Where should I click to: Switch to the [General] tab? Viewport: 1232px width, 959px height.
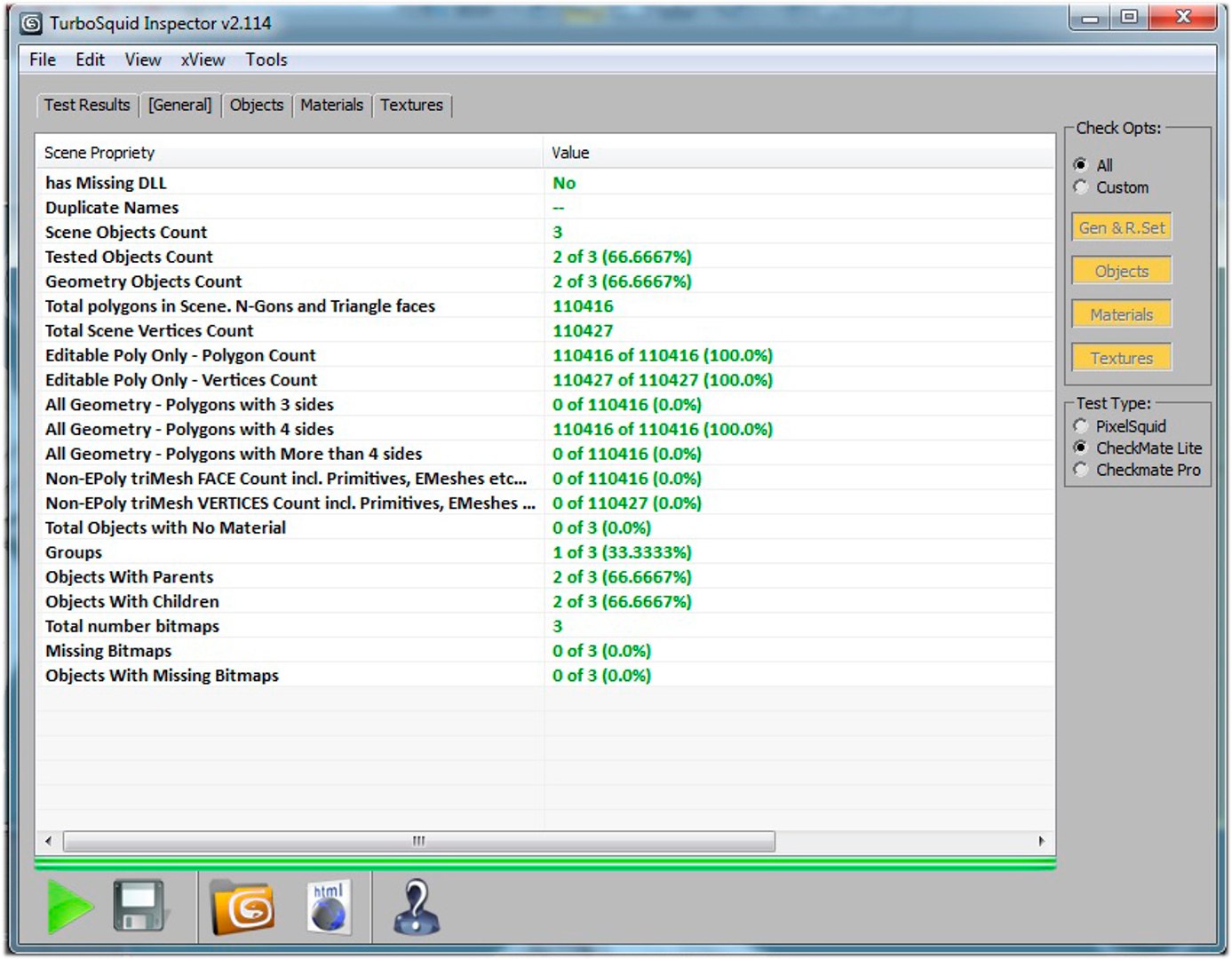(180, 105)
